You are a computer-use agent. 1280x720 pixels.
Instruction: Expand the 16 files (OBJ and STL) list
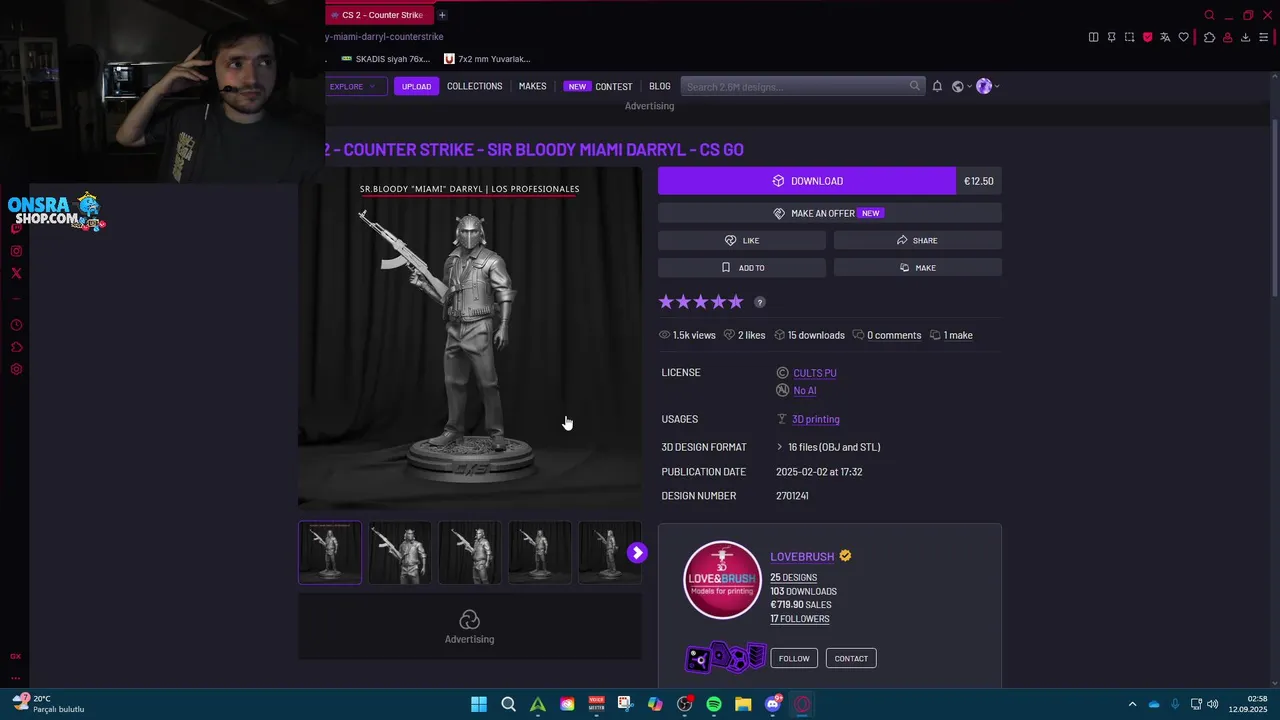pos(829,447)
